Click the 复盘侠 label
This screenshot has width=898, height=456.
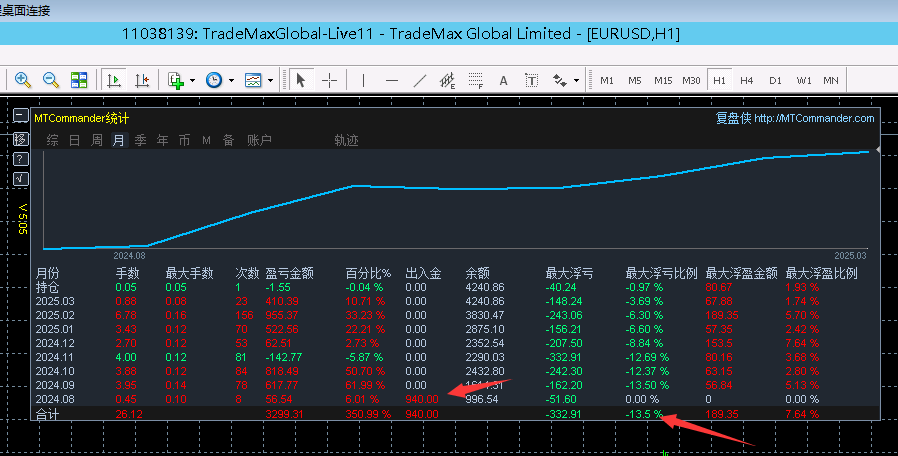tap(733, 119)
